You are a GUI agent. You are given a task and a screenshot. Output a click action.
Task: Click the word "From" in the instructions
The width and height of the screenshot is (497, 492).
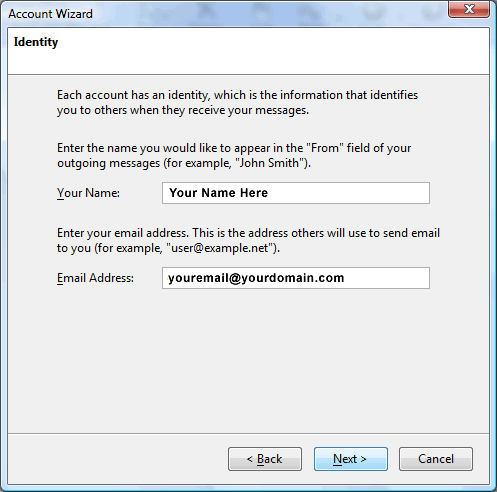(x=325, y=148)
